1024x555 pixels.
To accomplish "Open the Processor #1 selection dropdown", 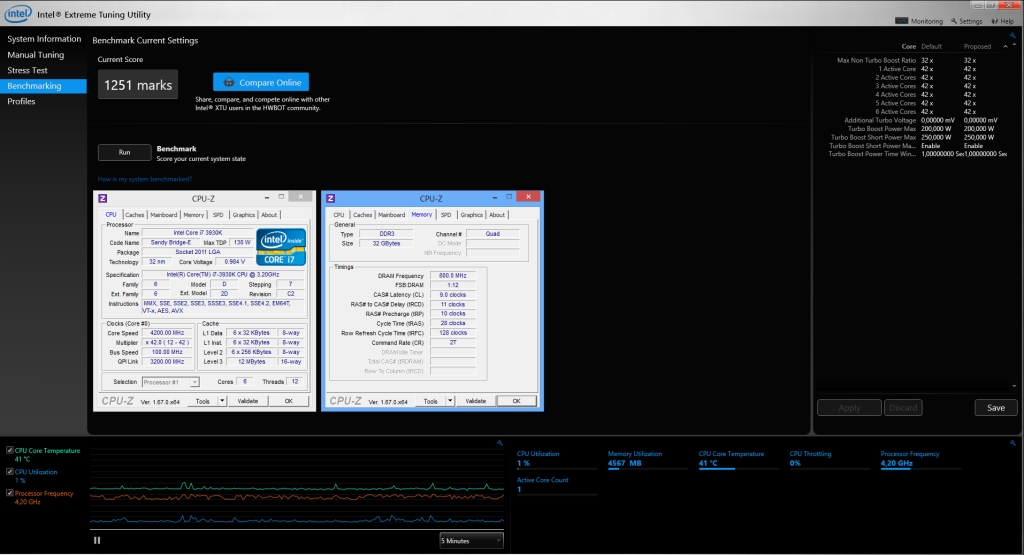I will 170,382.
